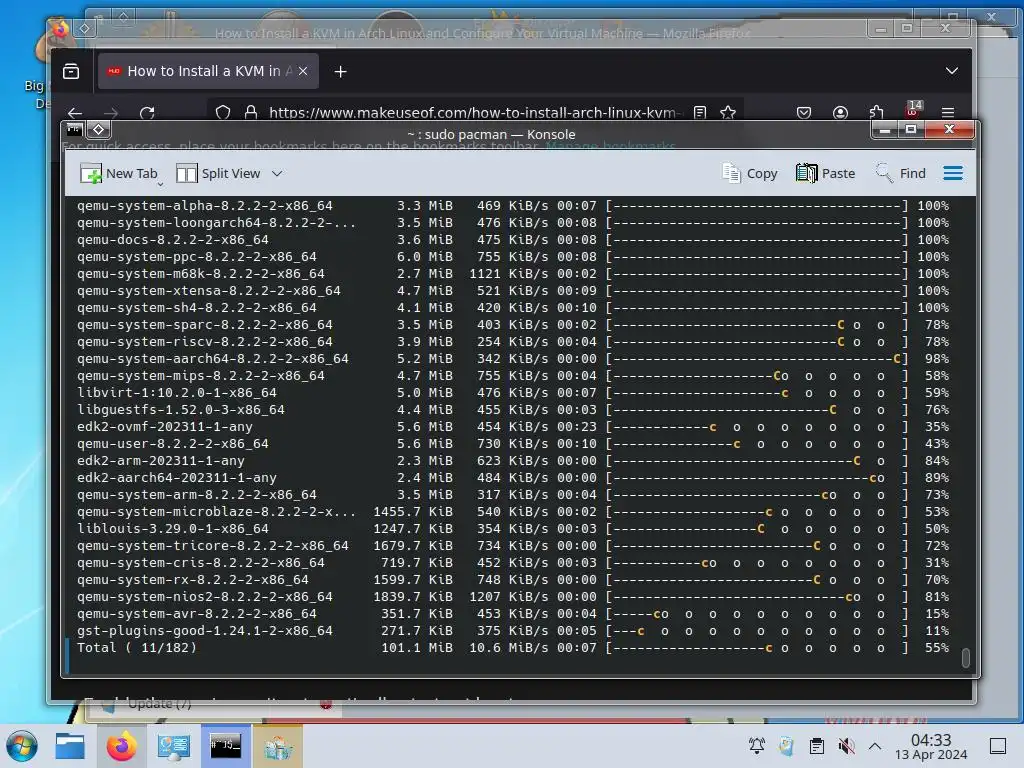
Task: Click the 'libvirt-1:10.2.0-1-x86_64' line
Action: click(x=176, y=393)
